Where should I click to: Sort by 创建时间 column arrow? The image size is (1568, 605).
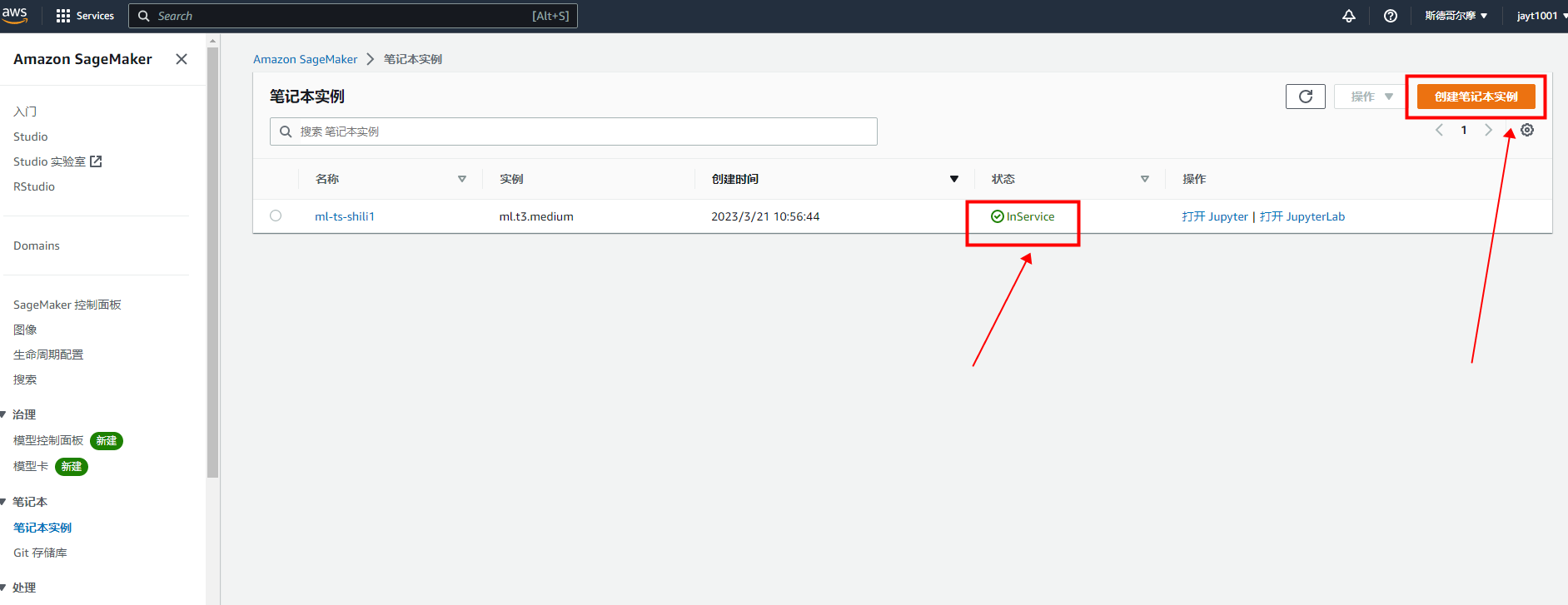954,179
